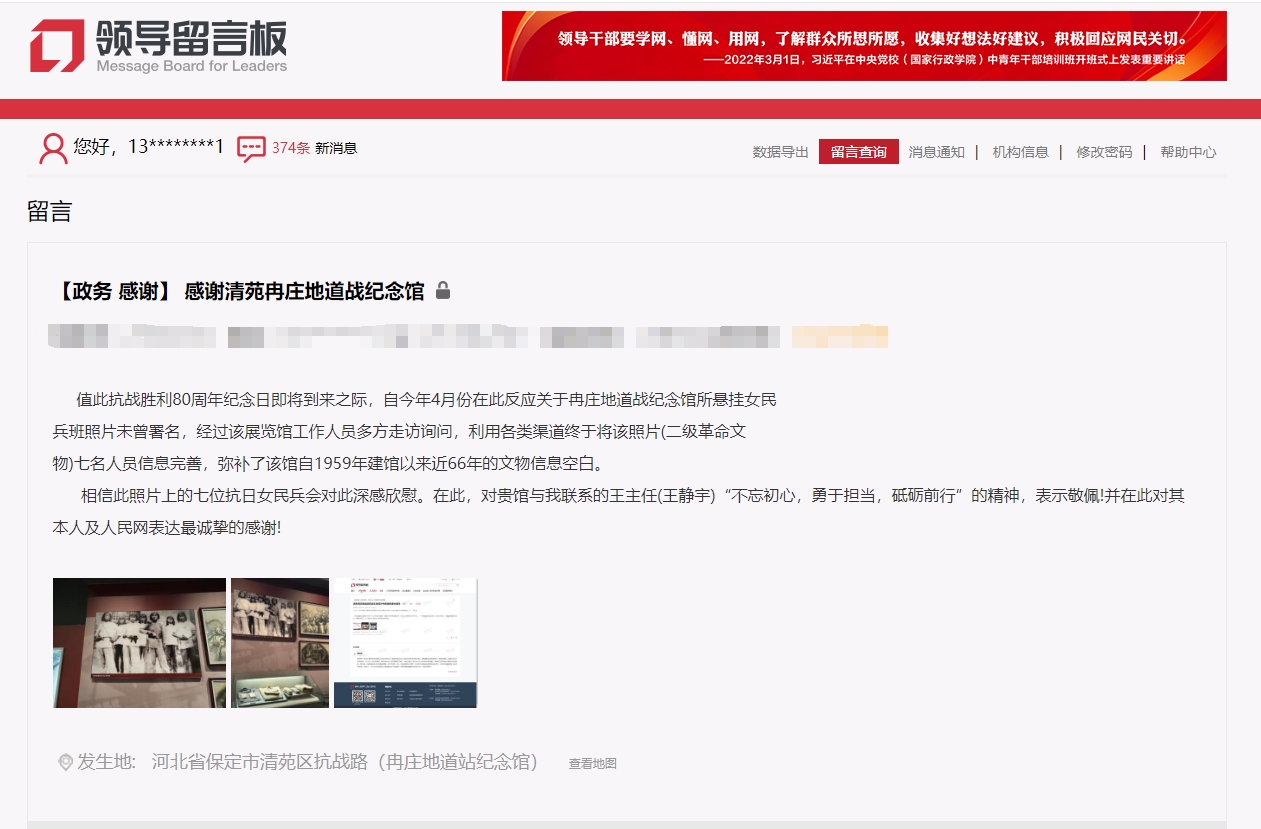Go to 机构信息 page
Image resolution: width=1261 pixels, height=829 pixels.
point(1020,152)
